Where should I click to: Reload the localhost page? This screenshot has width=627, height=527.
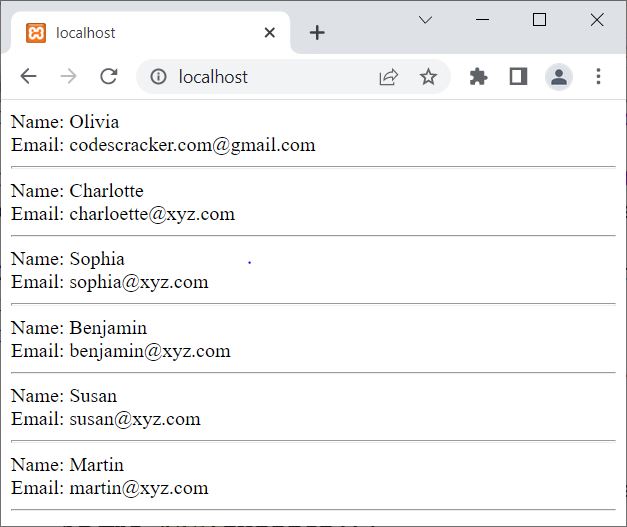tap(108, 76)
